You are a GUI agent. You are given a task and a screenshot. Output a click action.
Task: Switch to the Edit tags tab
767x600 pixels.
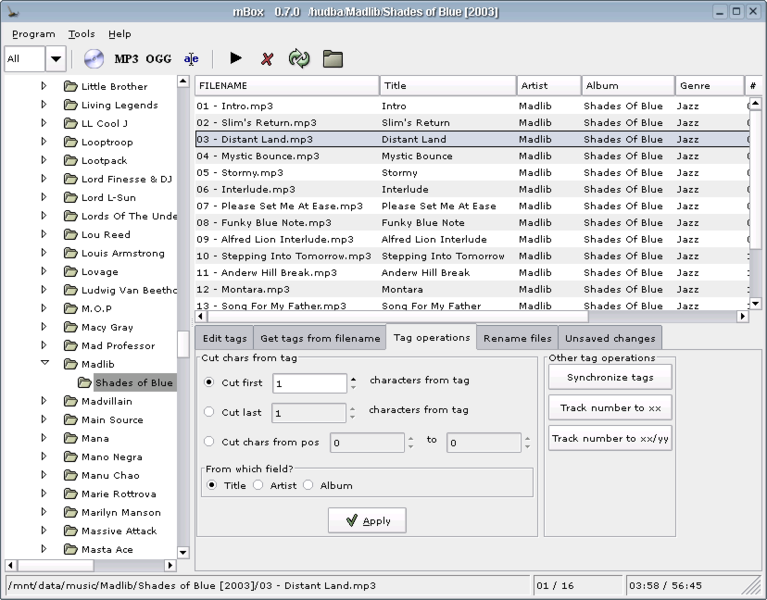point(225,338)
